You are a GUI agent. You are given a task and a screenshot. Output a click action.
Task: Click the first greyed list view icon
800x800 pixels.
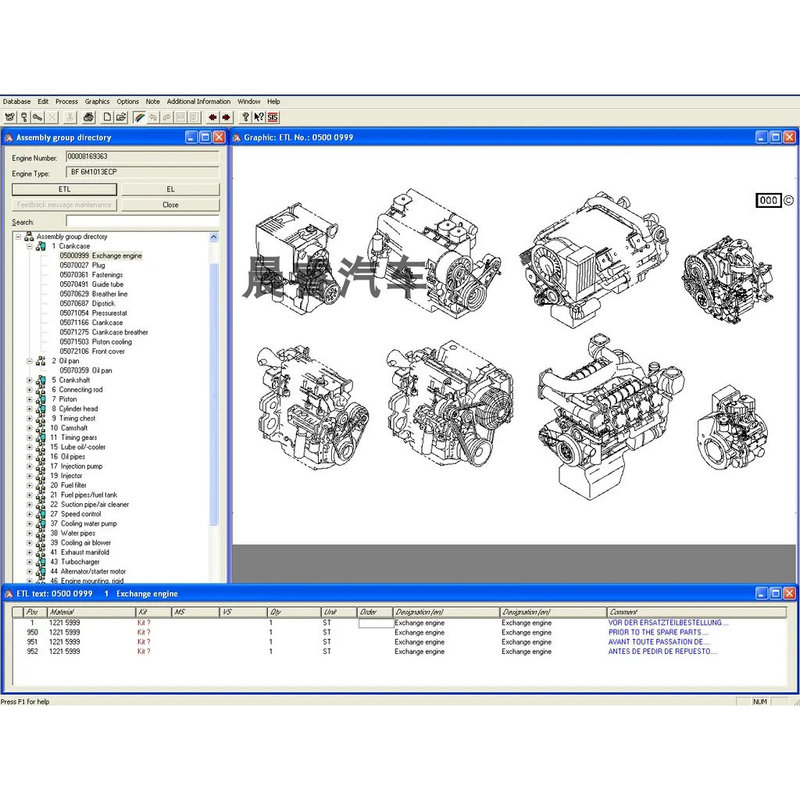tap(181, 117)
